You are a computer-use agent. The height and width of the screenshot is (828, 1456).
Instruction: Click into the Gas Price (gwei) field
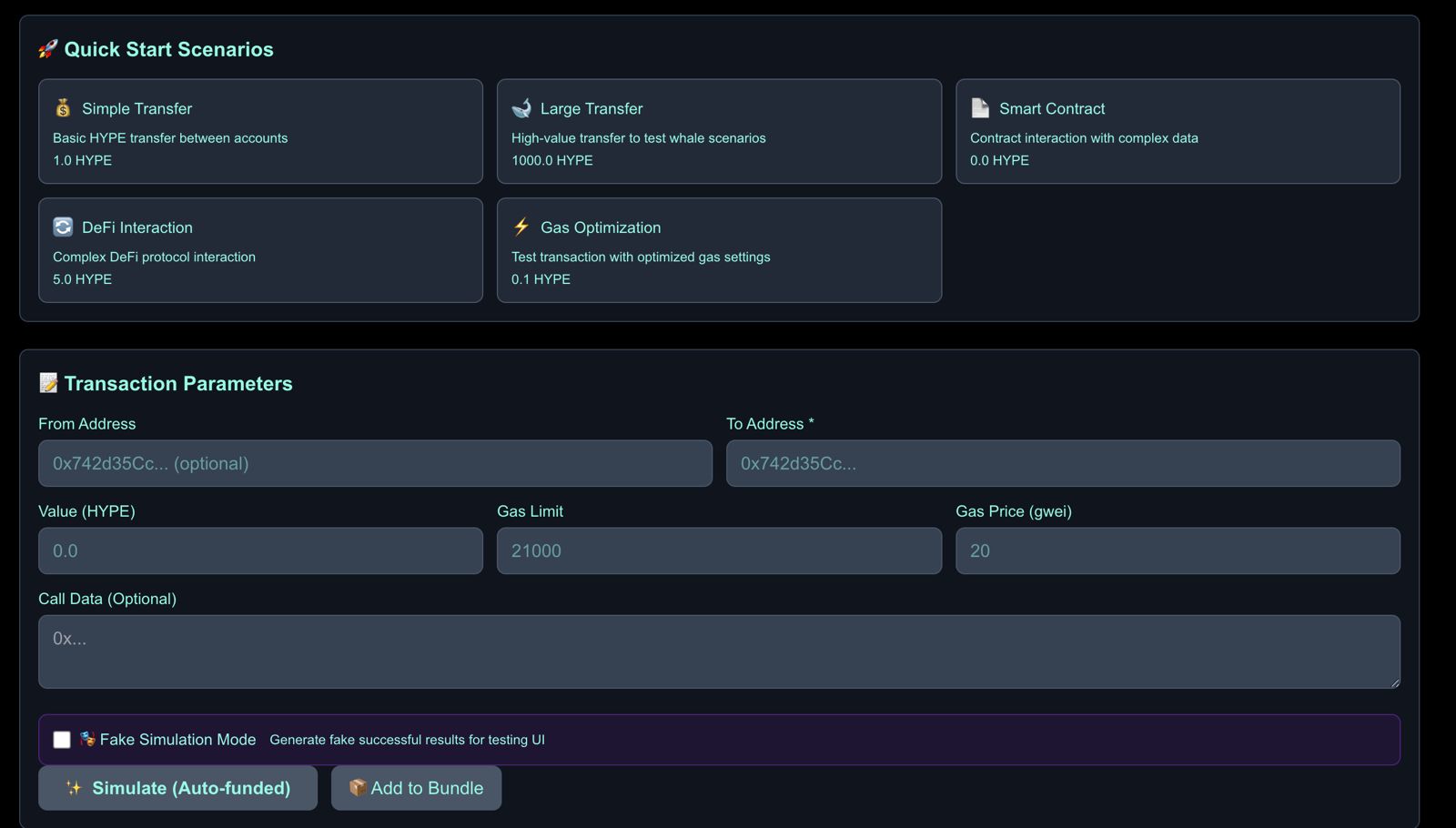[1178, 550]
